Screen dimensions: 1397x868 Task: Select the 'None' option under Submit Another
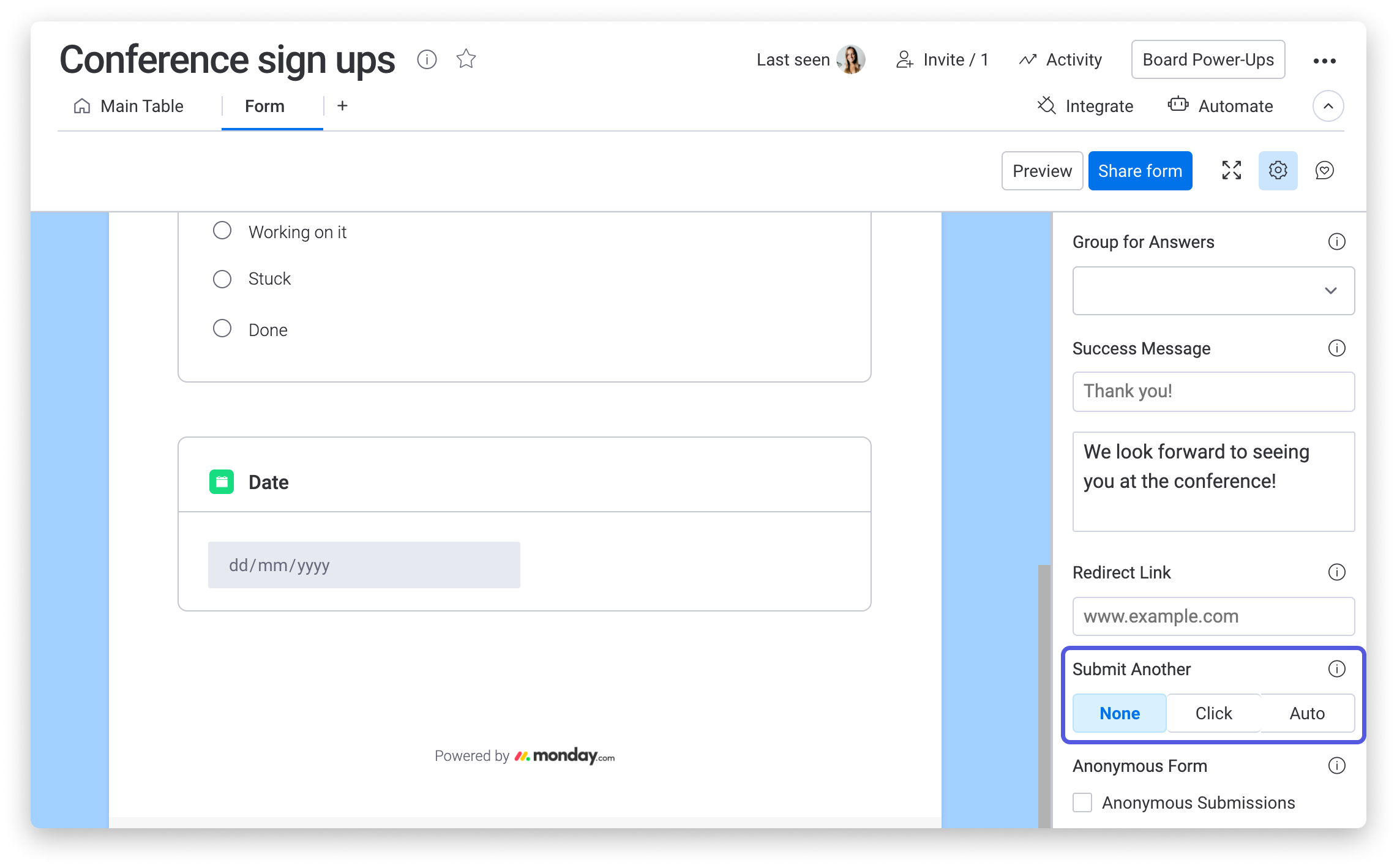(x=1119, y=712)
